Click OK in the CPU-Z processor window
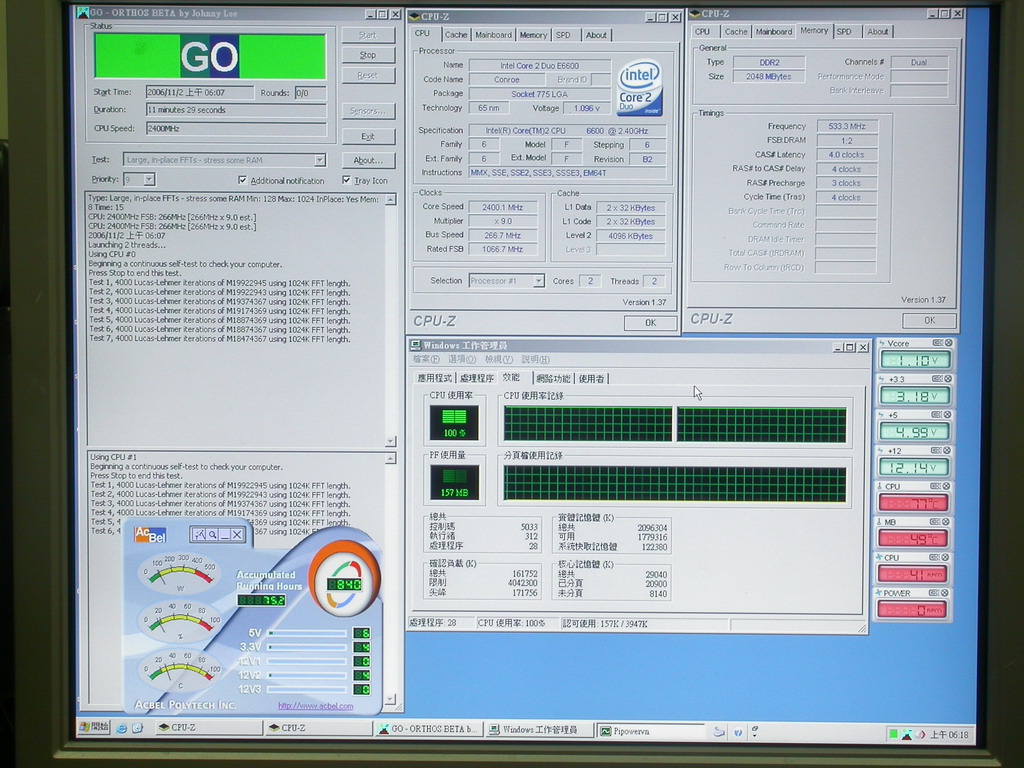The image size is (1024, 768). (x=650, y=323)
